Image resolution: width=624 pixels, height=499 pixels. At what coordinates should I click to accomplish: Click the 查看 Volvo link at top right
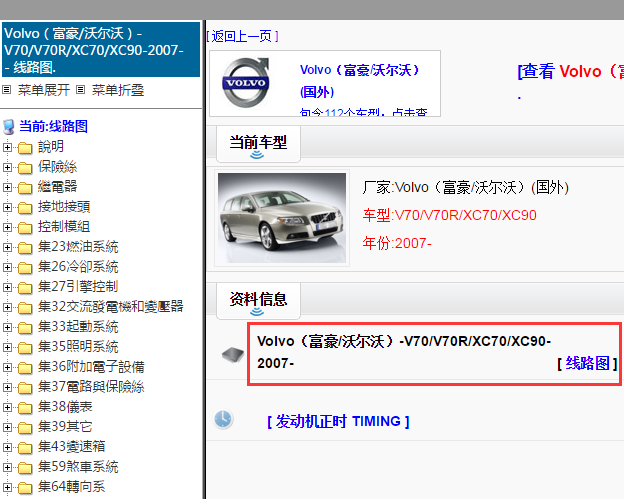pos(570,71)
